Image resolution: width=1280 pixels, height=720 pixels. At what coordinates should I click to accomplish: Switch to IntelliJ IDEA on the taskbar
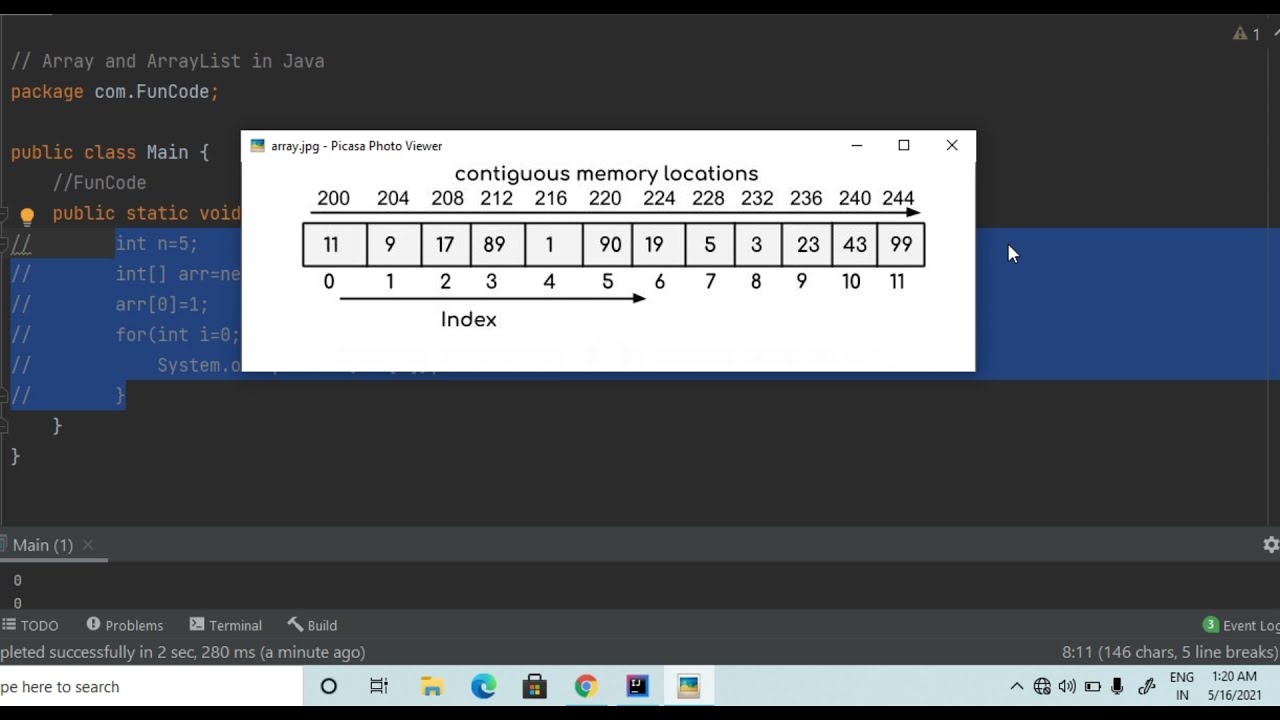(638, 687)
